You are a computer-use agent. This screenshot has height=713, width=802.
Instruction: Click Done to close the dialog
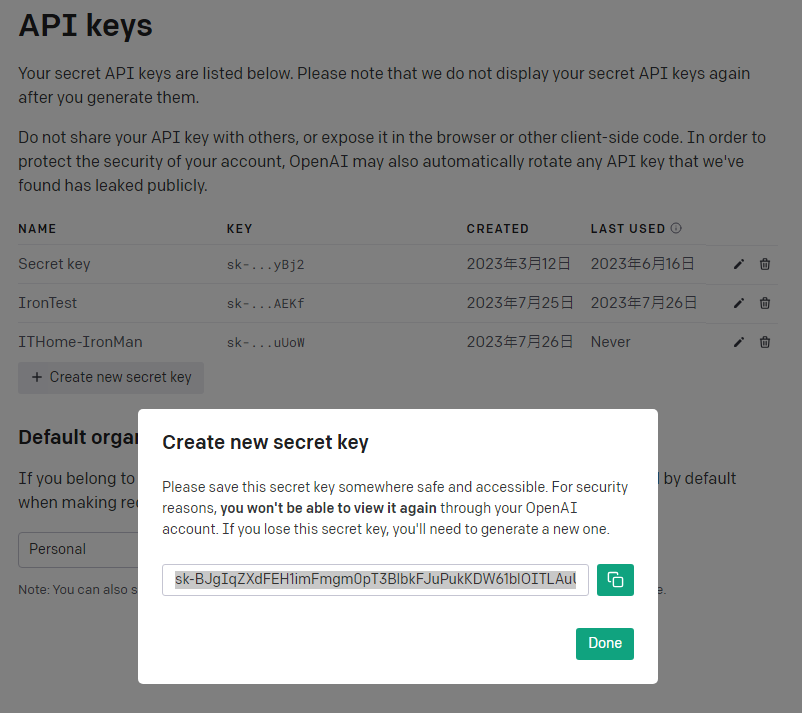(x=605, y=643)
